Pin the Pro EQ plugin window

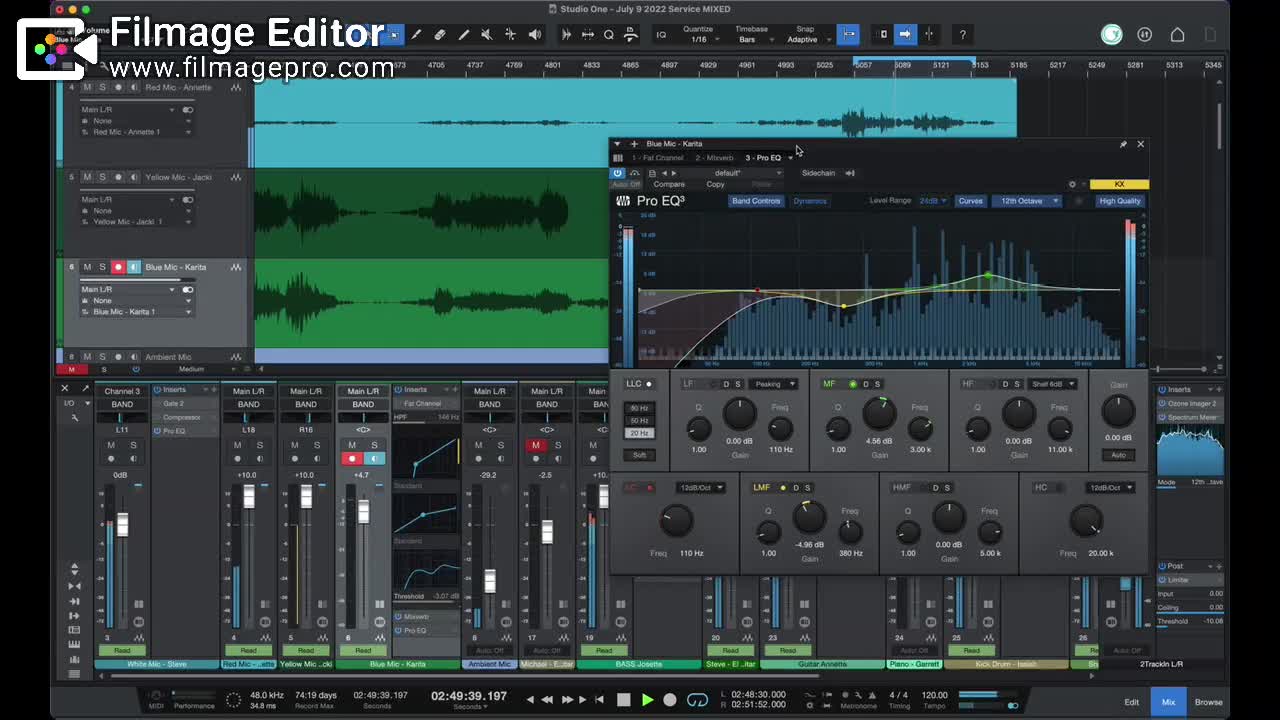pos(1123,144)
